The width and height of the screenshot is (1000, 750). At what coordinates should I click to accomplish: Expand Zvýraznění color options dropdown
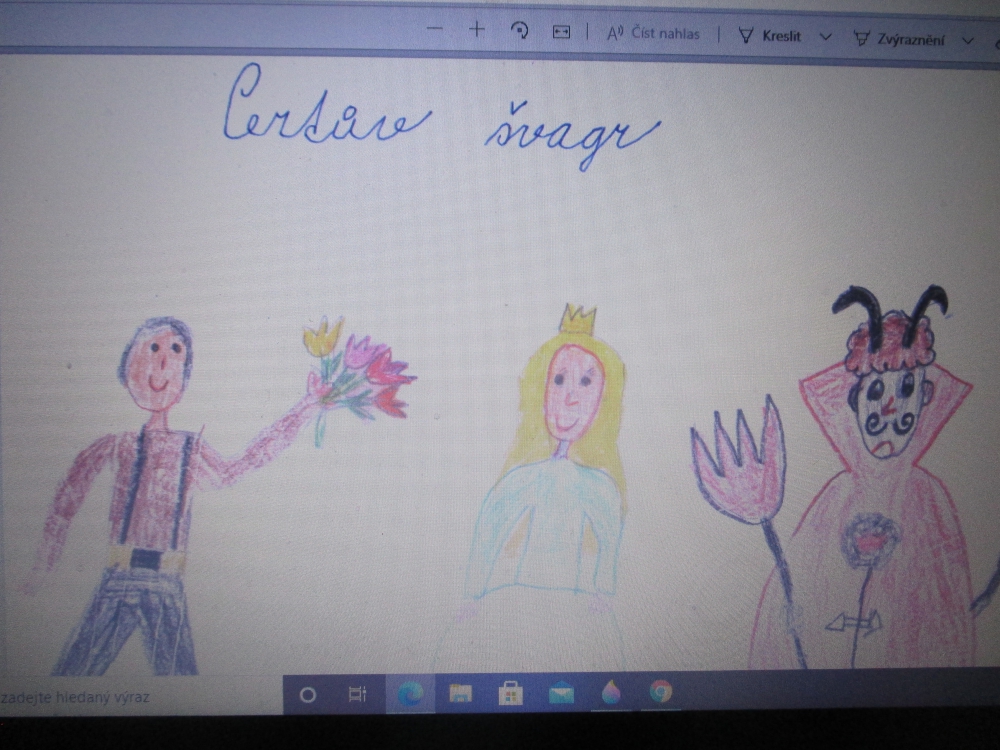967,41
